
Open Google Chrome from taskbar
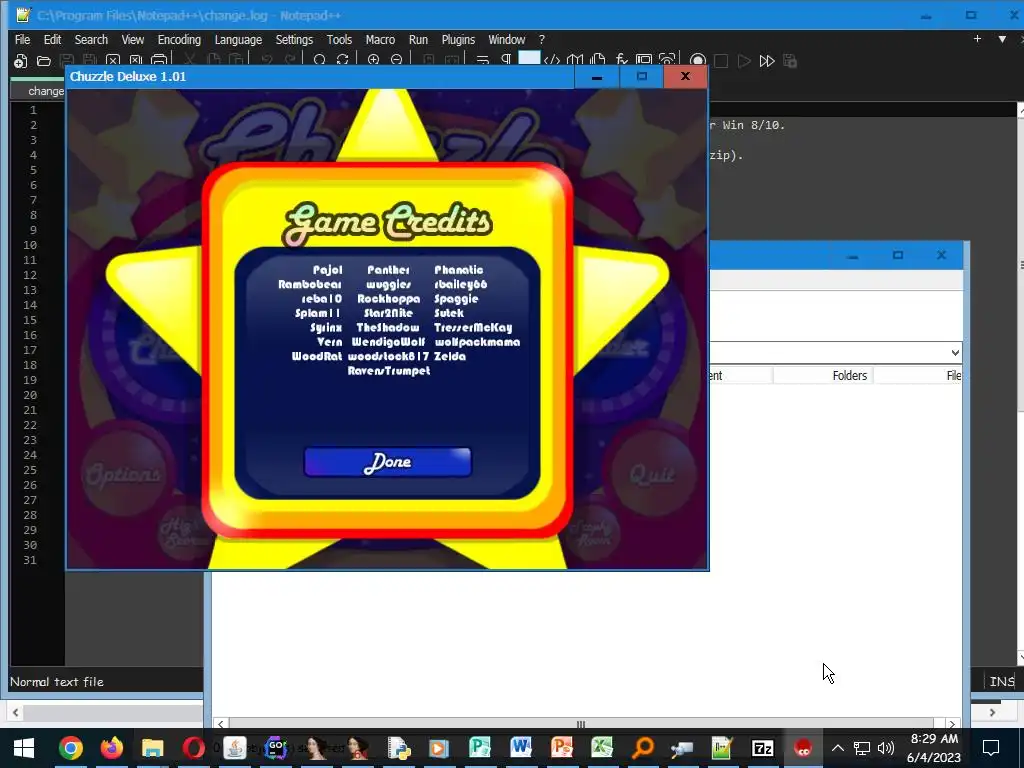(71, 748)
